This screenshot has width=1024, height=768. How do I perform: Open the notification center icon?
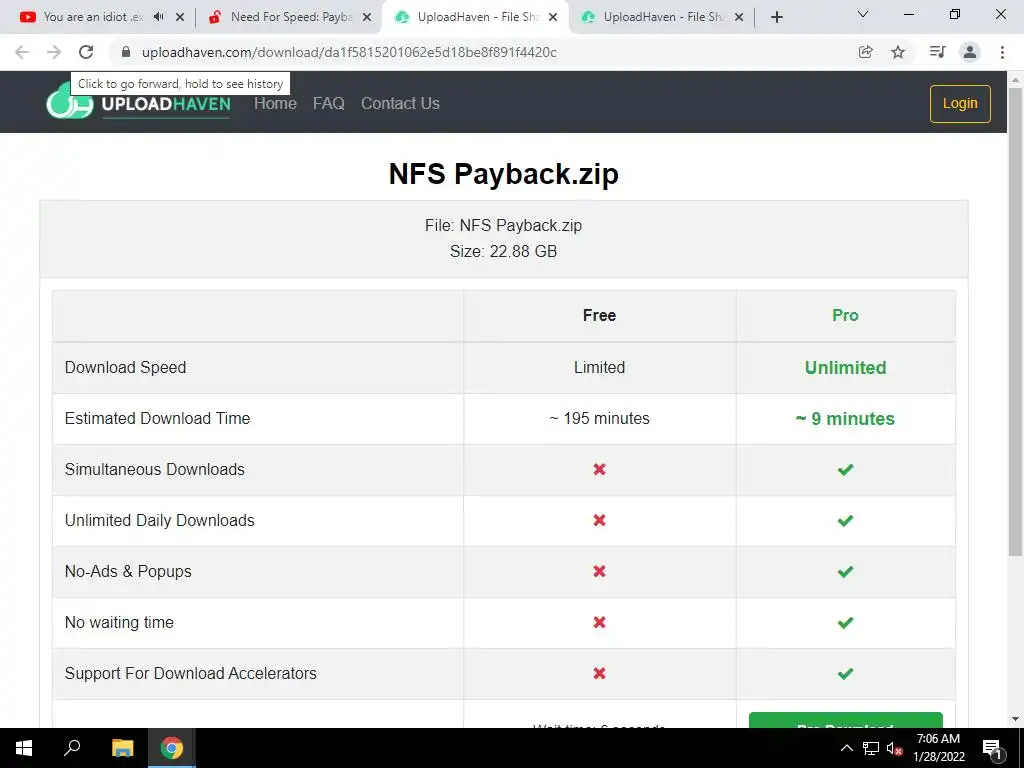(993, 748)
